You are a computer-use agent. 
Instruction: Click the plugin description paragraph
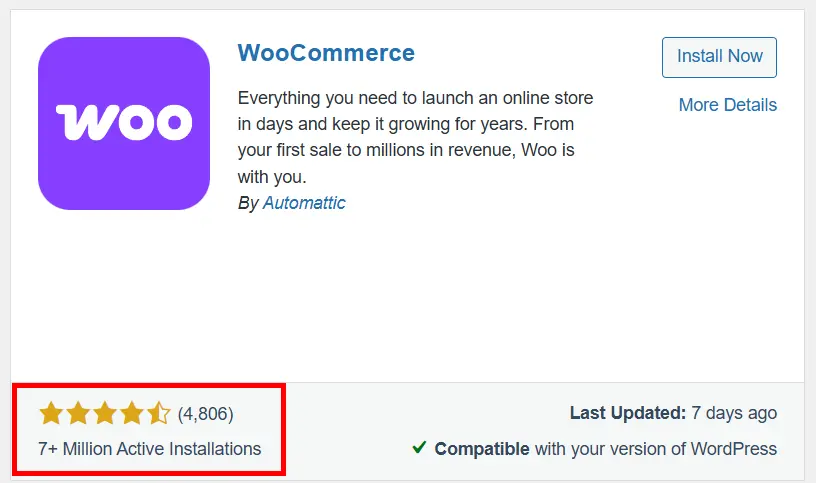click(415, 137)
